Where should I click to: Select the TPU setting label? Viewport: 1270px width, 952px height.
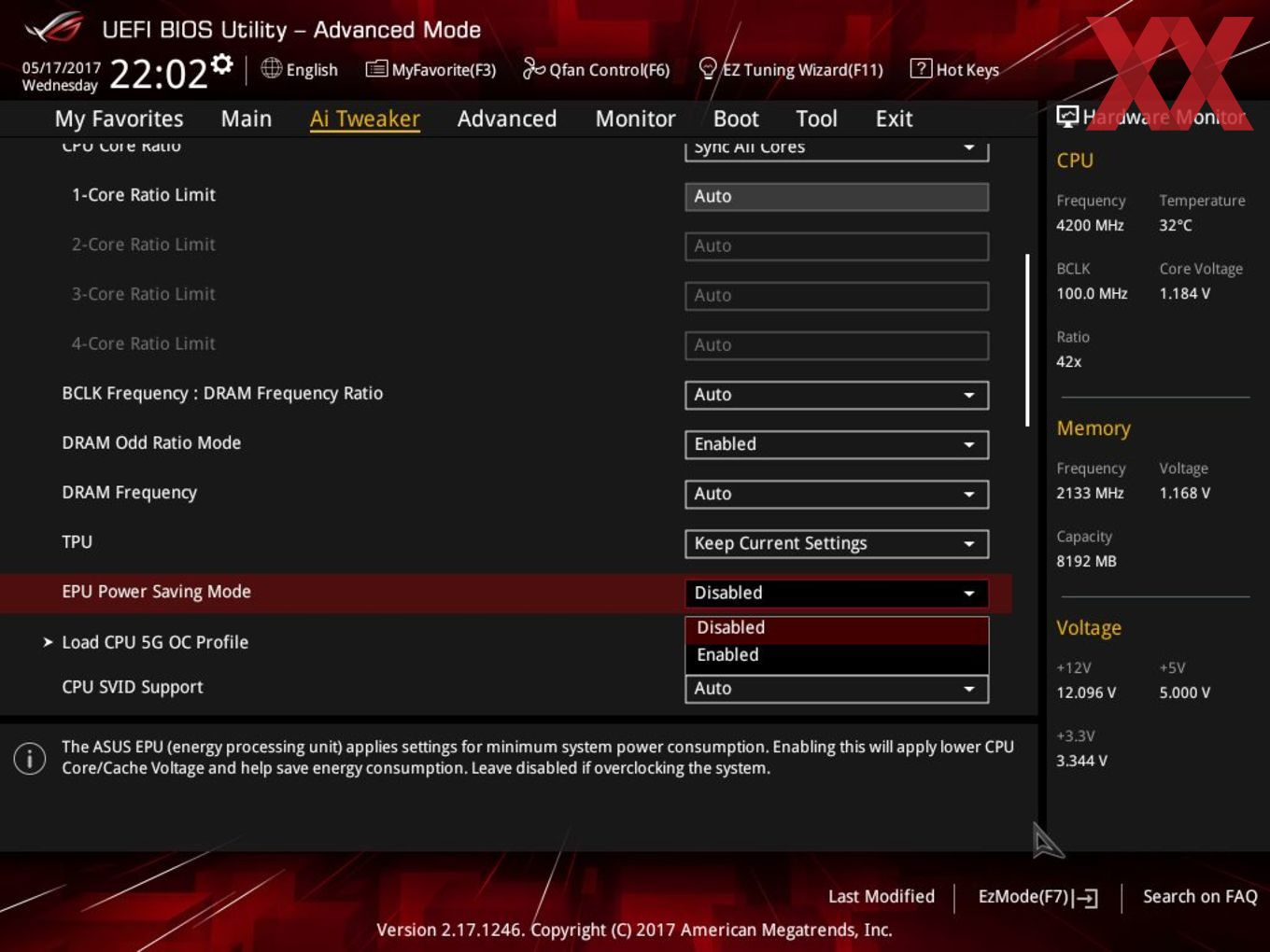tap(77, 542)
